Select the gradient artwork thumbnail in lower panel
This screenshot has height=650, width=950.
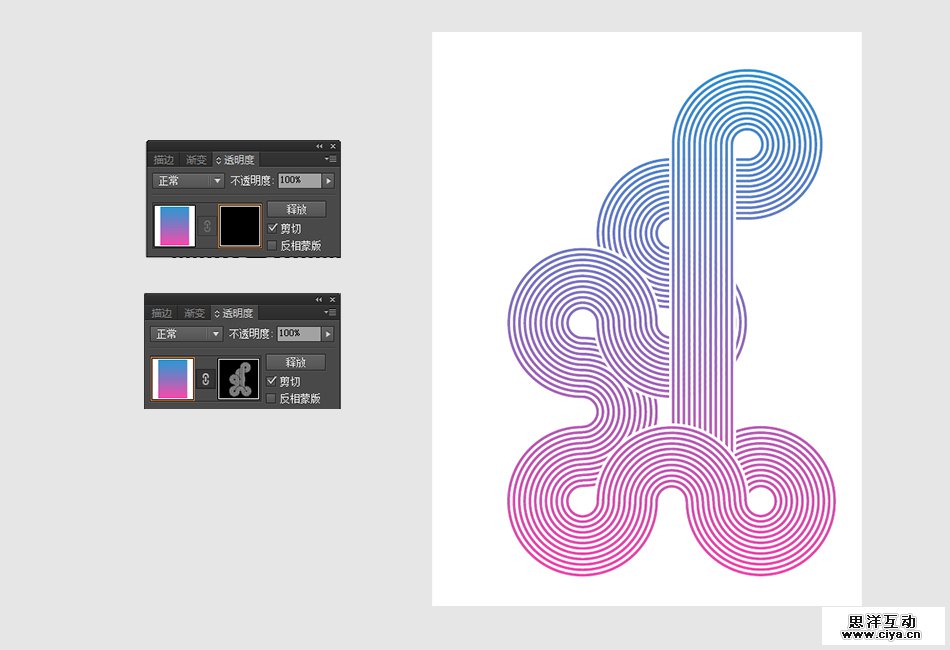point(173,379)
